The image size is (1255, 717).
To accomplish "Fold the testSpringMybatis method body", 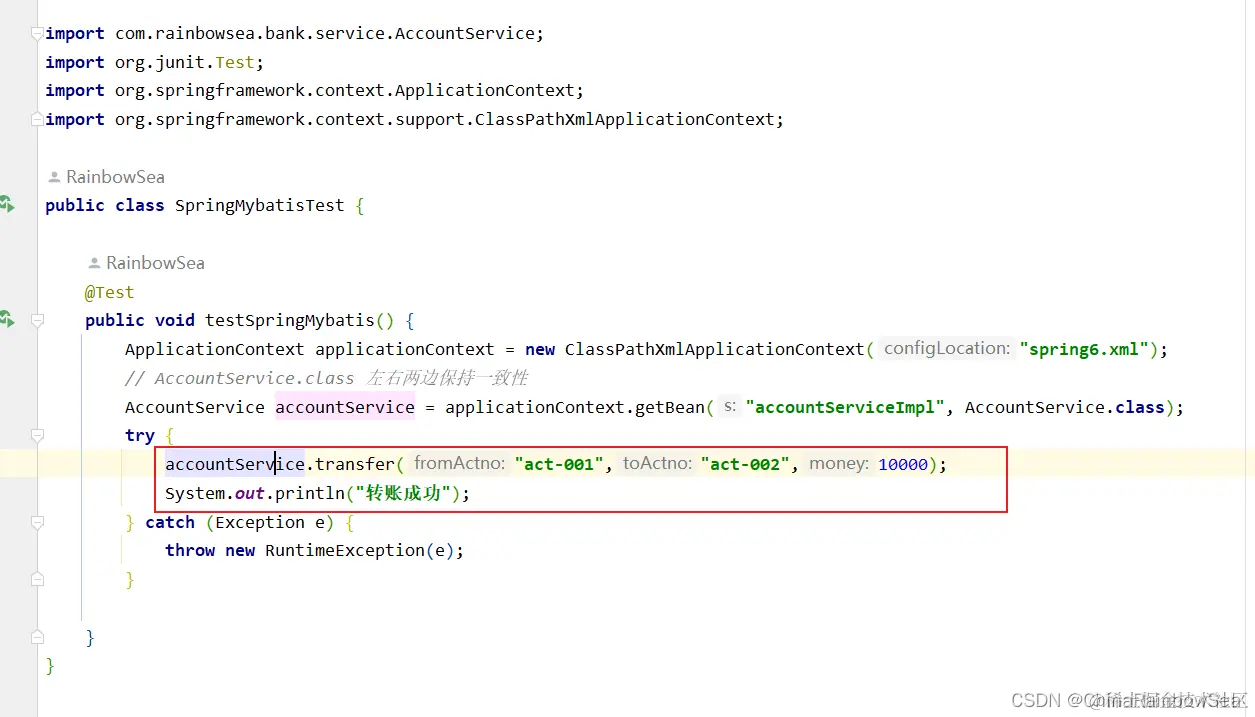I will (37, 321).
